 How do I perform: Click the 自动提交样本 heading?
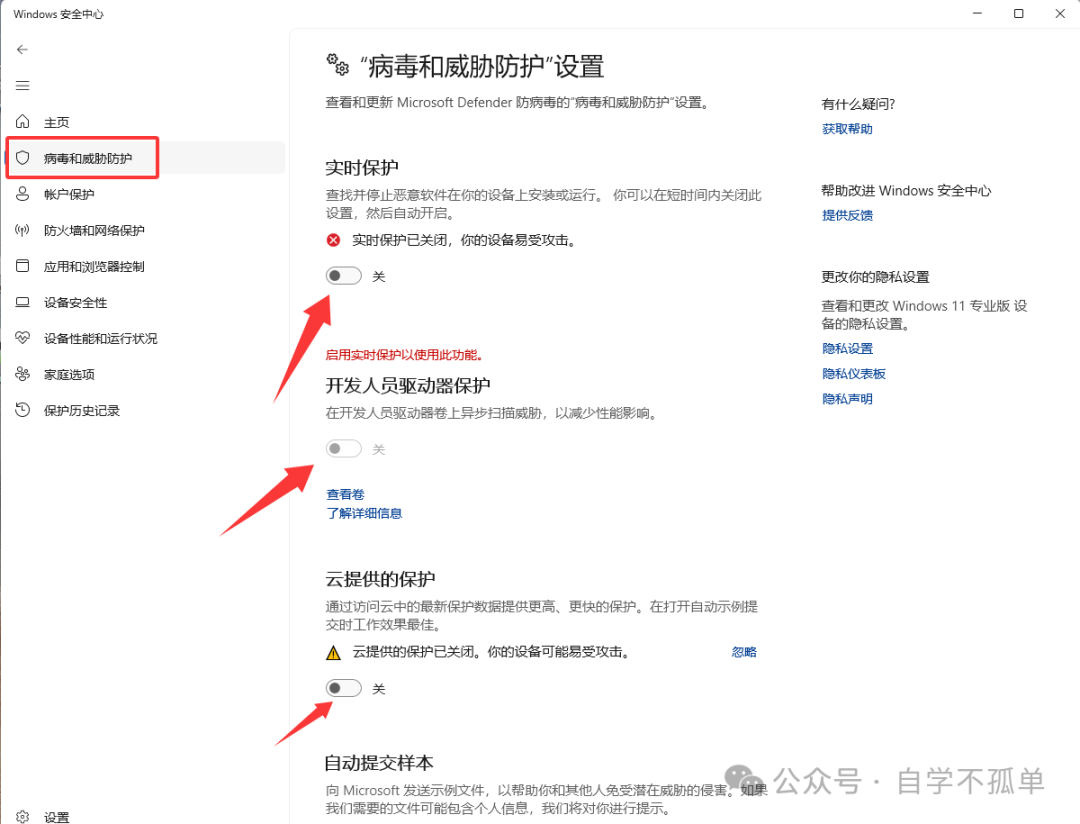tap(379, 763)
